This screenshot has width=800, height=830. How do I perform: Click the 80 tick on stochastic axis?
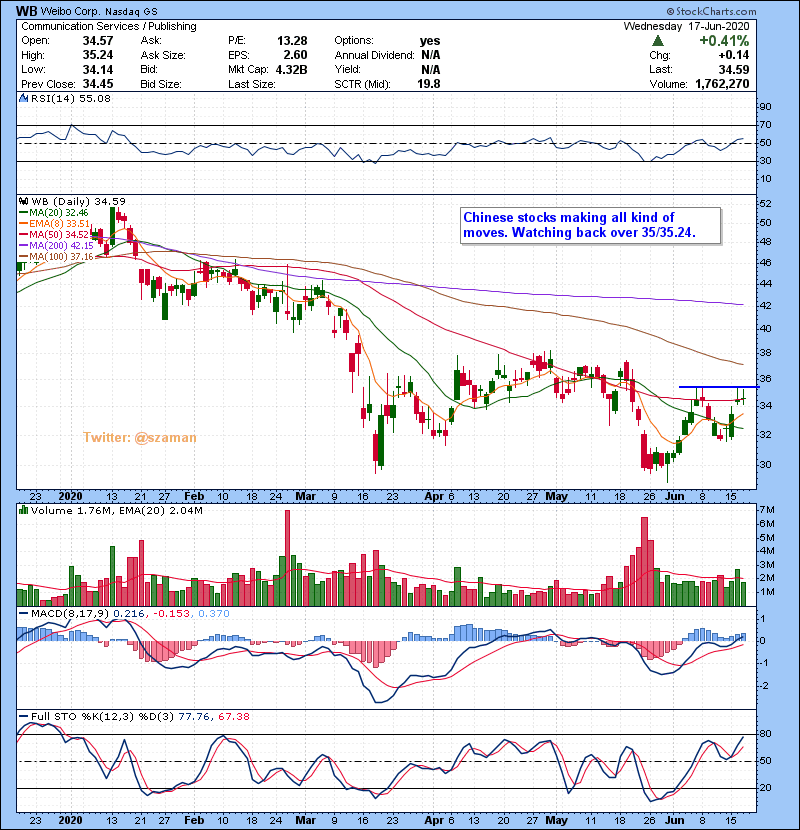766,734
